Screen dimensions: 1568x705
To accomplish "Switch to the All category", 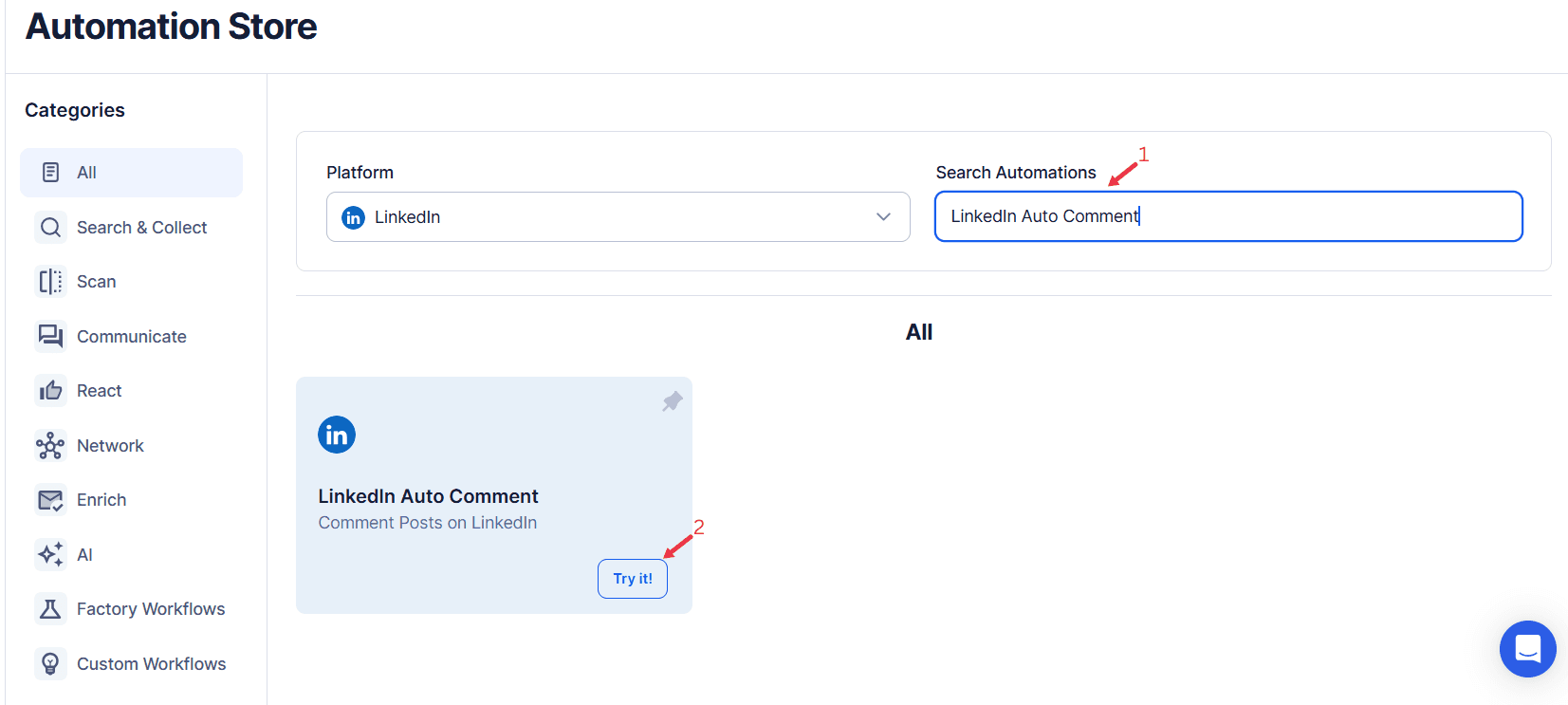I will (x=85, y=172).
